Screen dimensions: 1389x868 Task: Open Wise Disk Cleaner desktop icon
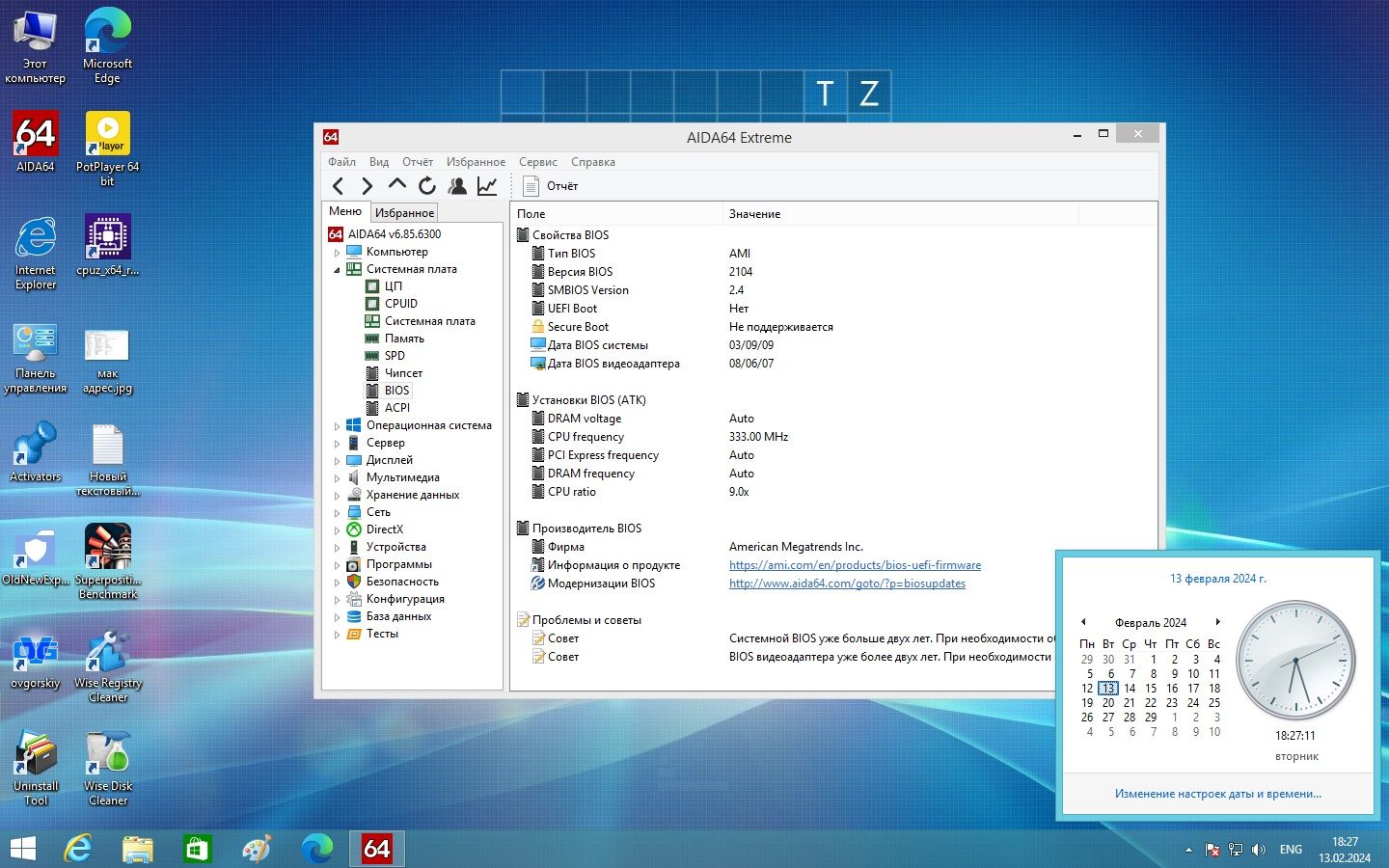107,768
